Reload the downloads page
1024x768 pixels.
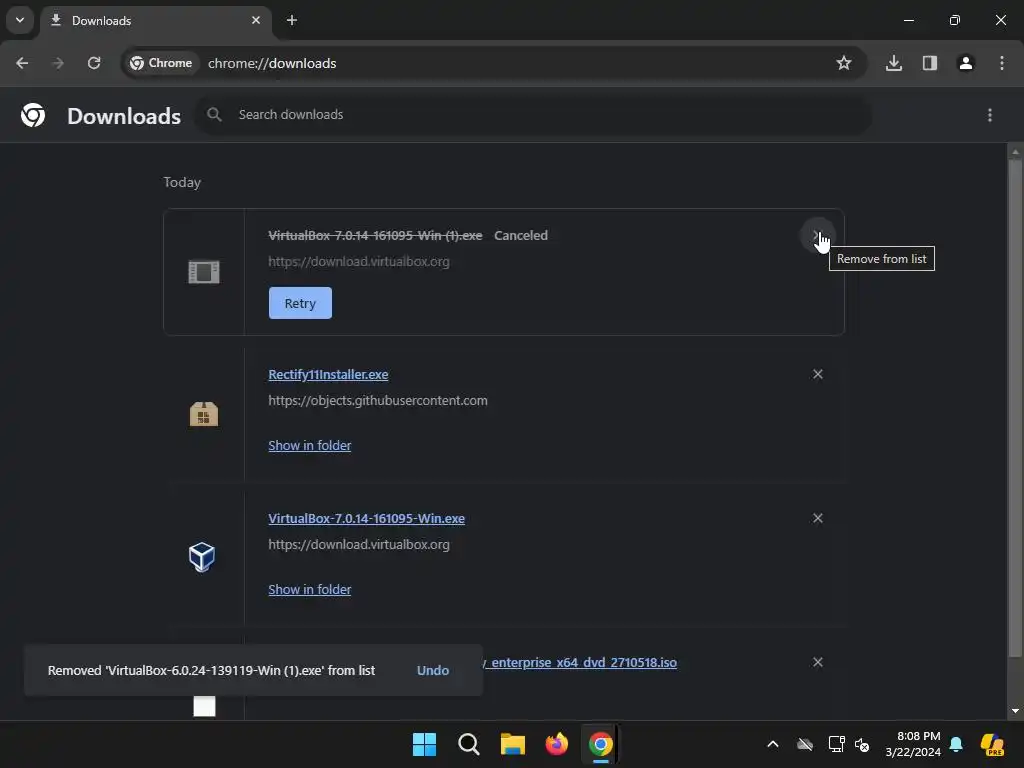pyautogui.click(x=94, y=63)
